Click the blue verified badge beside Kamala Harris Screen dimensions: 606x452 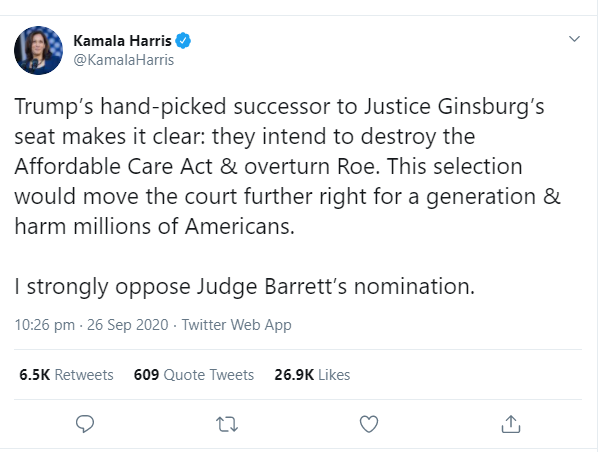183,41
